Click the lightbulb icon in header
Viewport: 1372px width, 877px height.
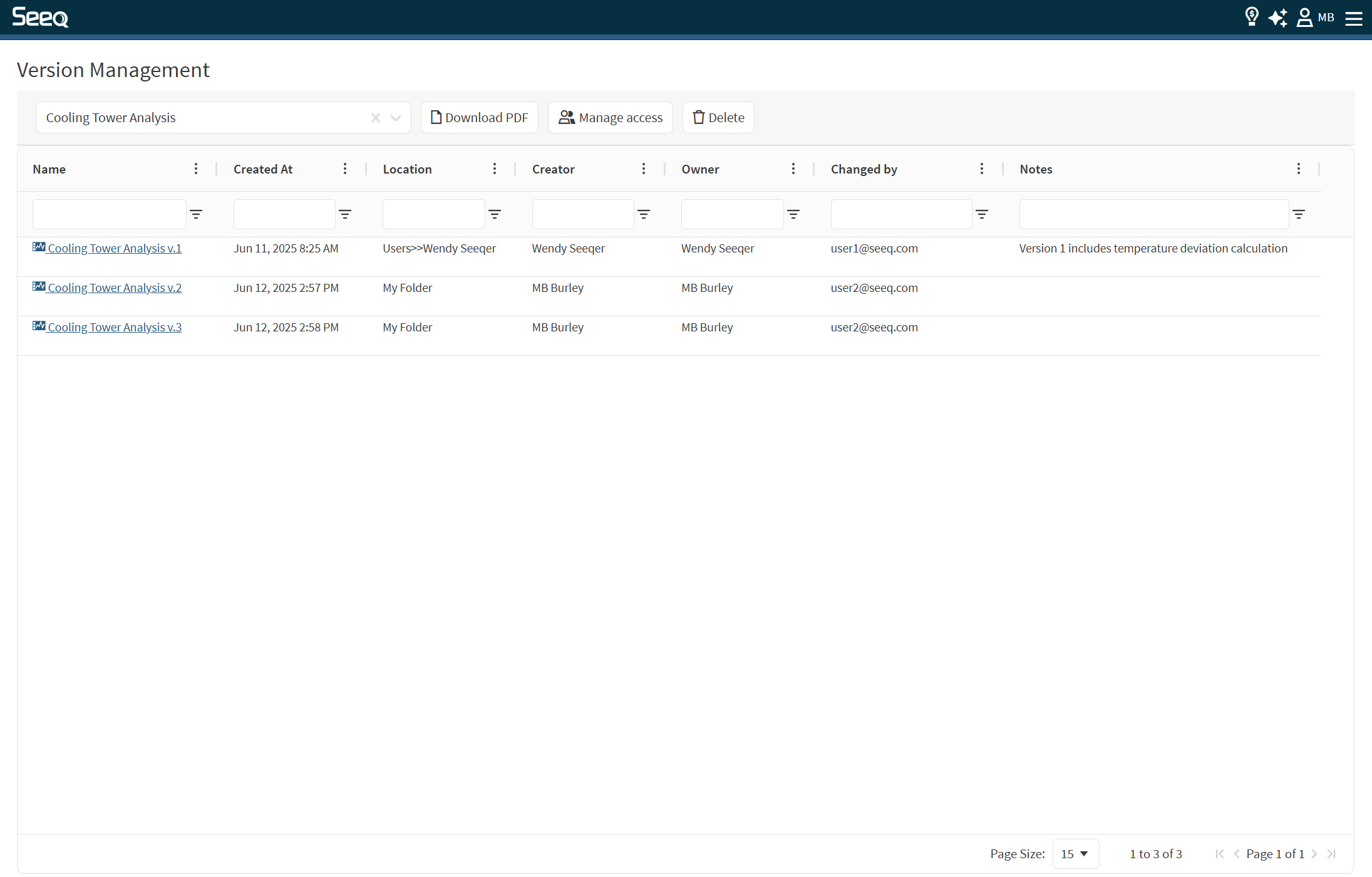click(1251, 17)
